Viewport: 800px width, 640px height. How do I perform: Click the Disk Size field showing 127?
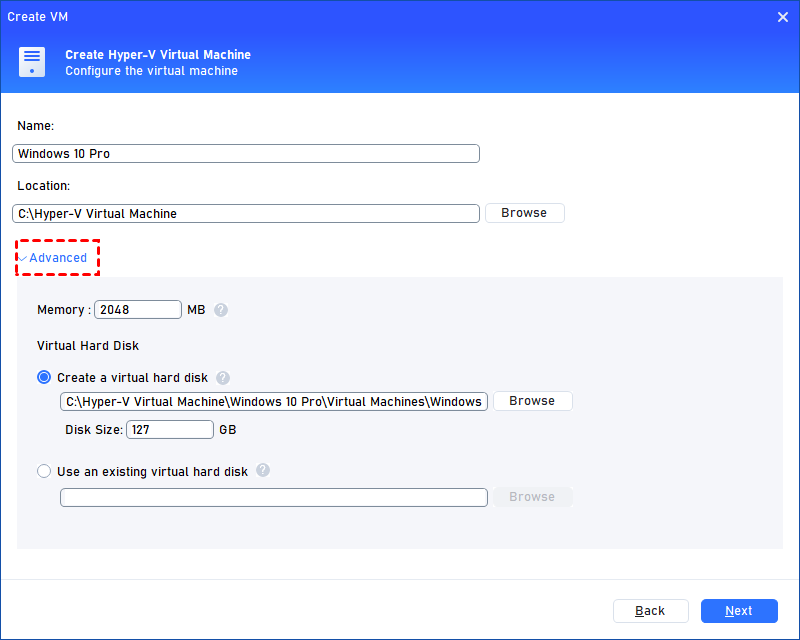pyautogui.click(x=170, y=429)
